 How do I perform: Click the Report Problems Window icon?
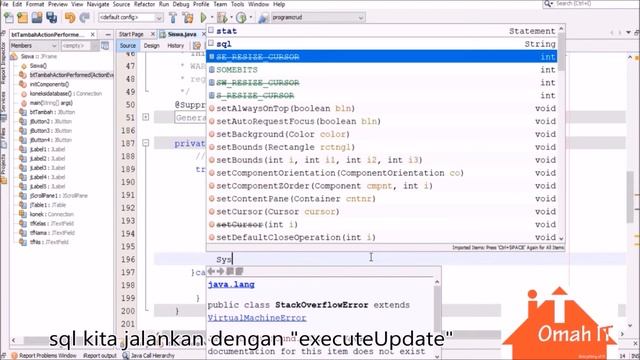pos(14,356)
